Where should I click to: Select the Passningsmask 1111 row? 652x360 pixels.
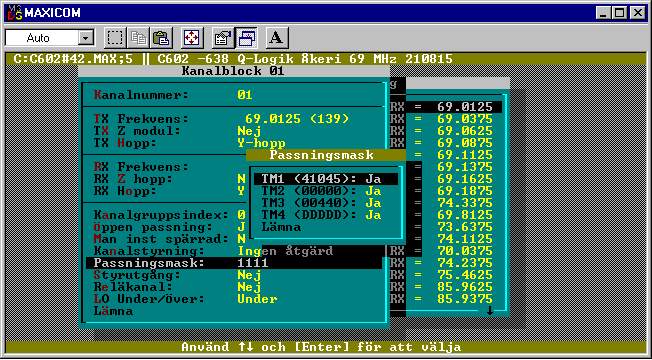[234, 263]
